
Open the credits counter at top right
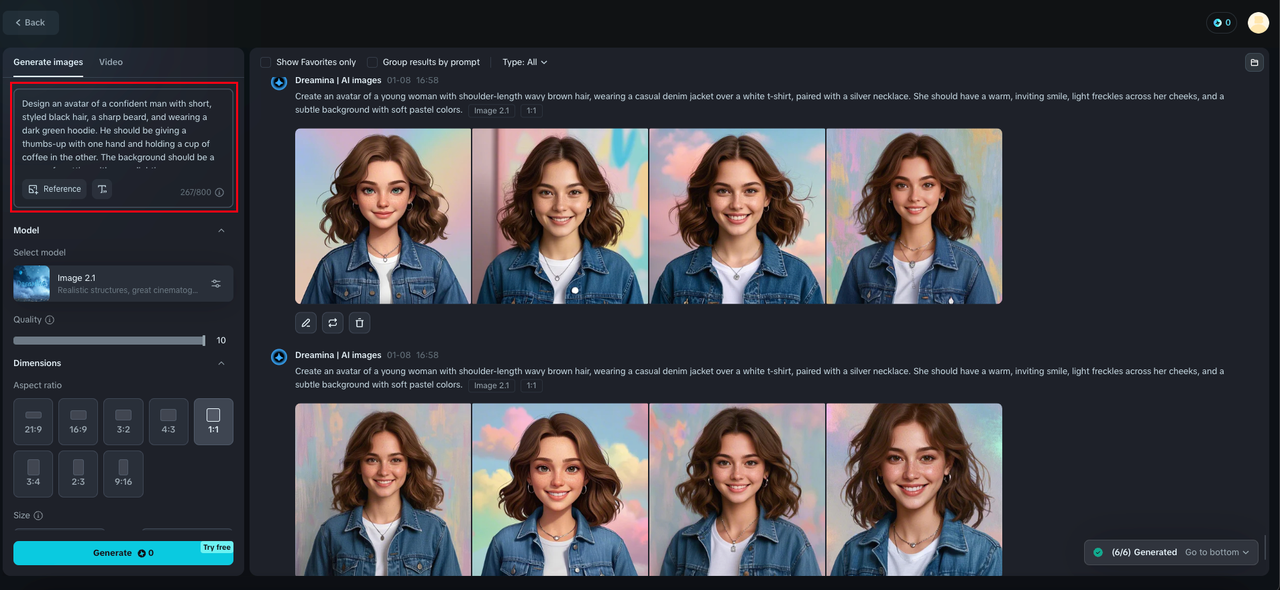pos(1222,22)
